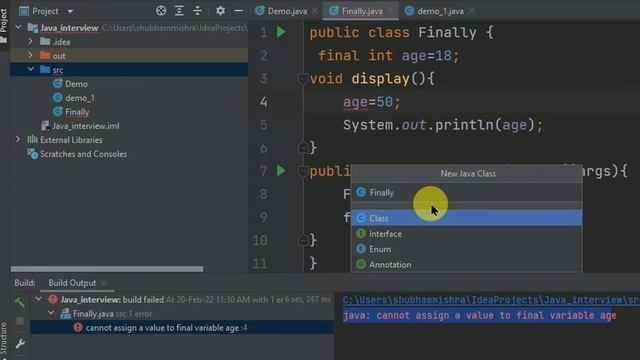Choose Interface in New Java Class popup
The height and width of the screenshot is (360, 640).
coord(467,233)
